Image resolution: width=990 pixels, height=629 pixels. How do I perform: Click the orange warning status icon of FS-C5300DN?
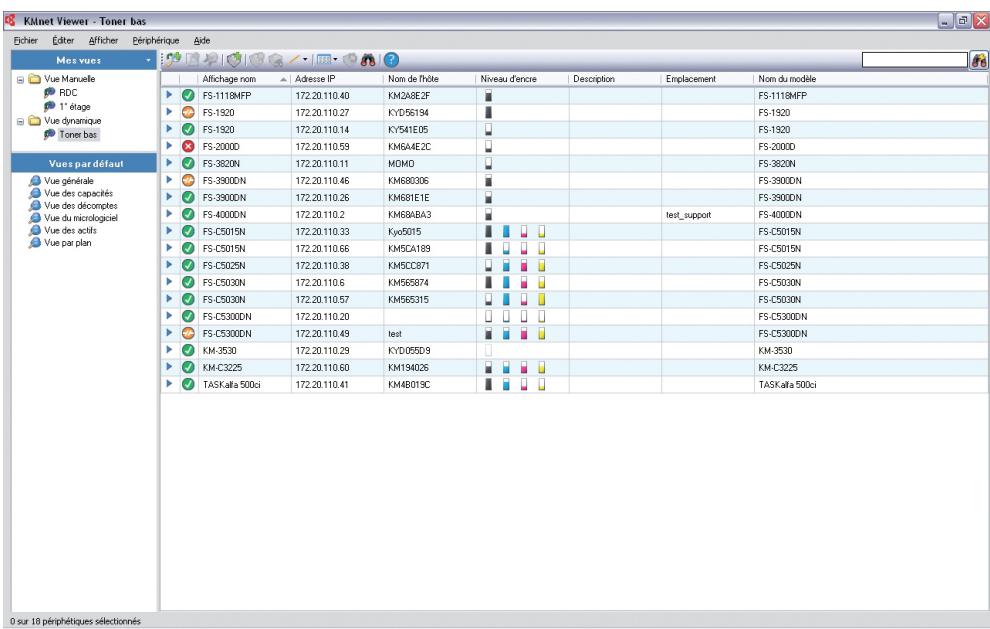tap(188, 333)
